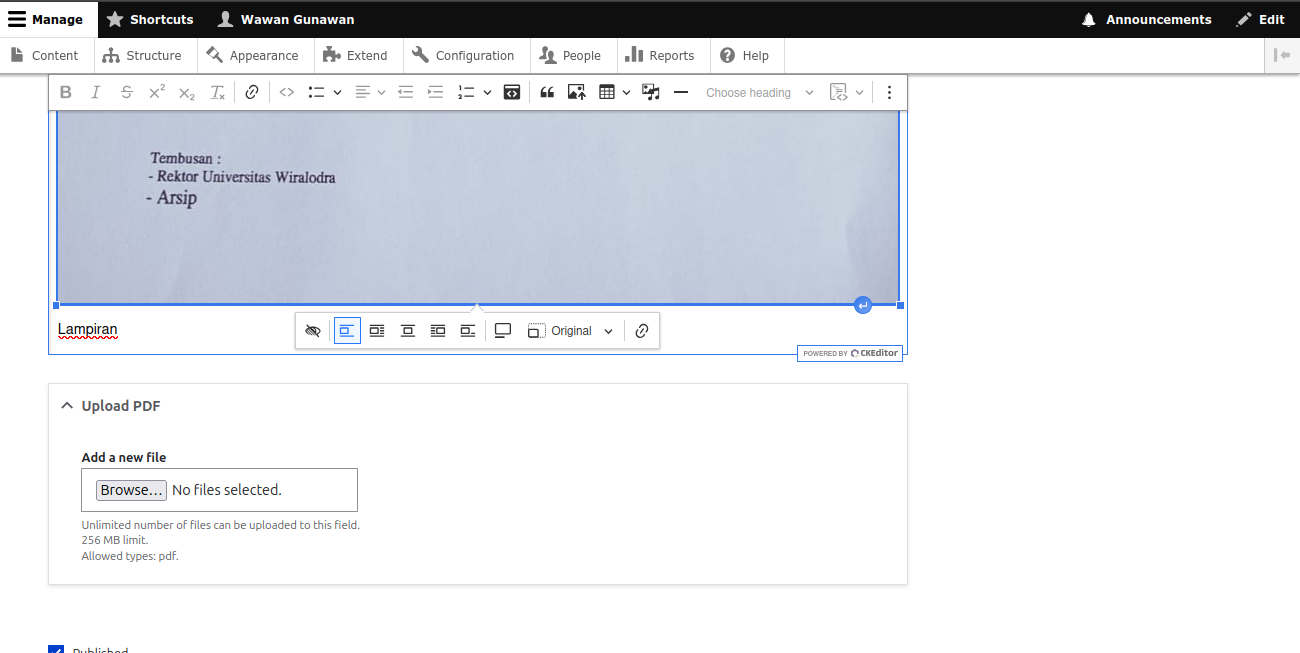Toggle decorative image alt text
Screen dimensions: 1300x653
313,331
